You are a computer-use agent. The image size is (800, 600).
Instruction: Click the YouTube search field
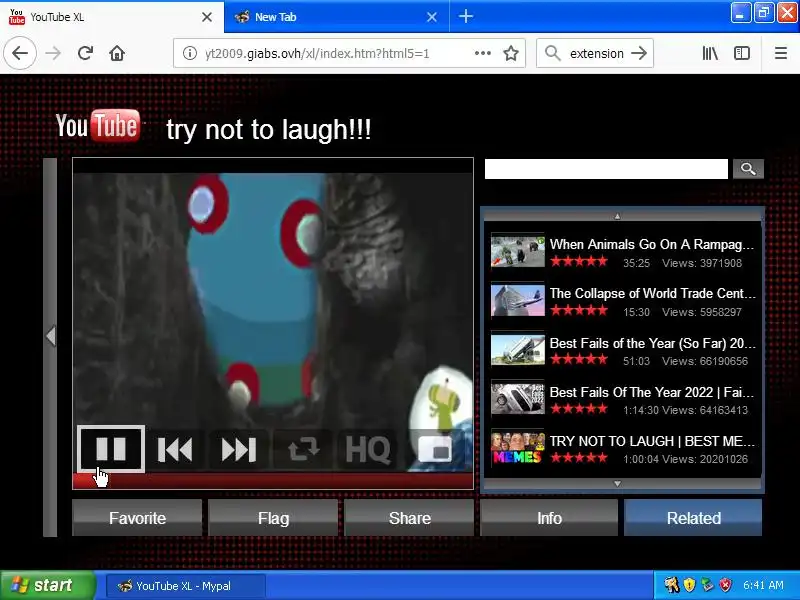[606, 169]
